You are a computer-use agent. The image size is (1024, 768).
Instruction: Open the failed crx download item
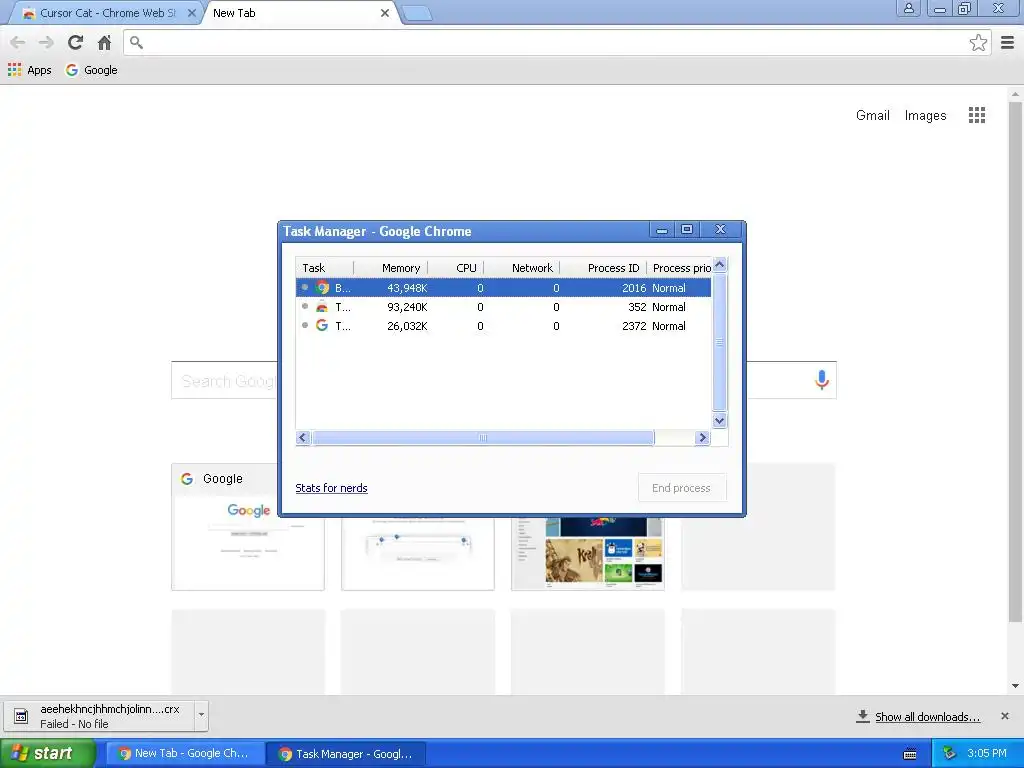pyautogui.click(x=98, y=716)
